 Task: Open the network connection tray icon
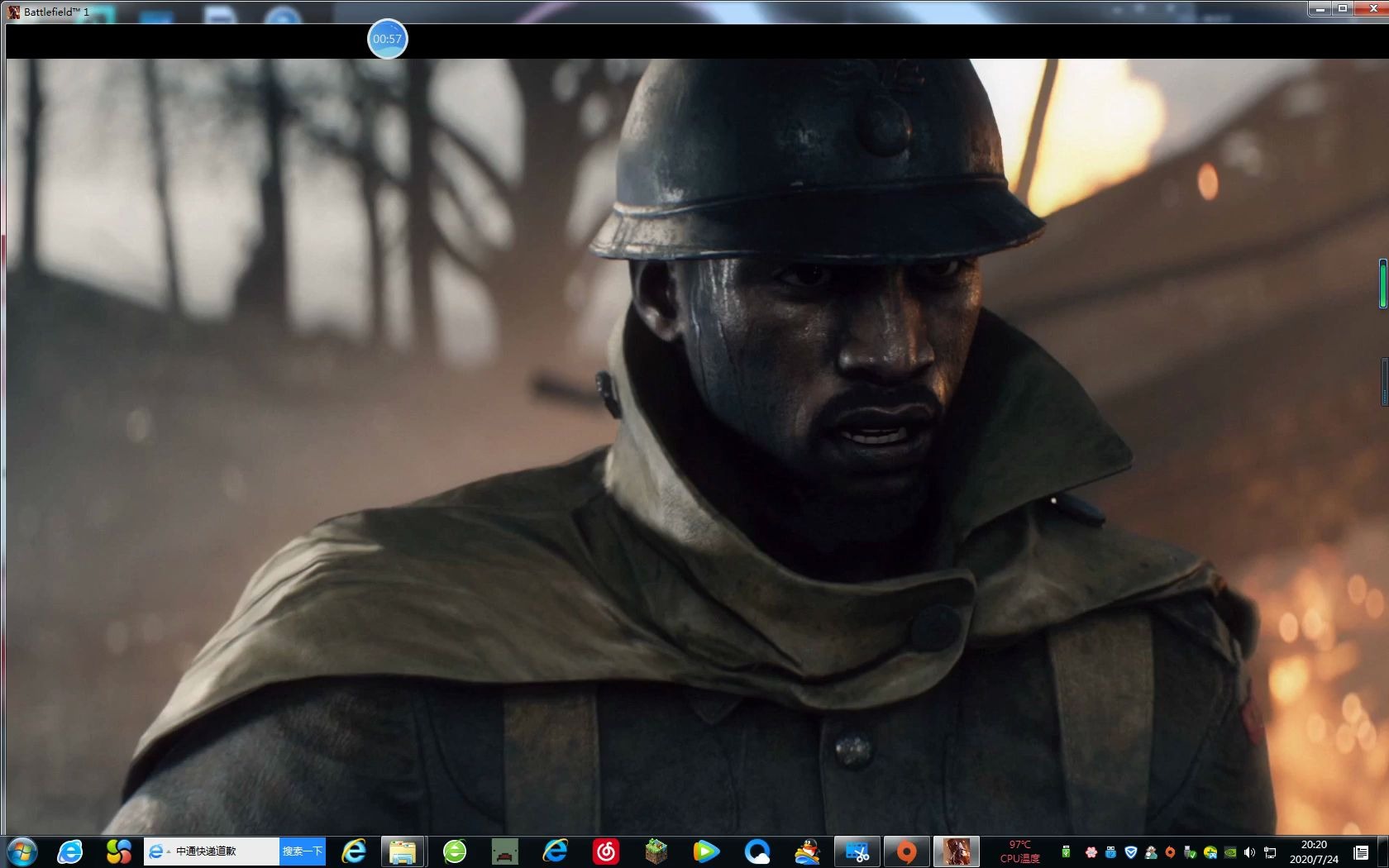[1270, 852]
